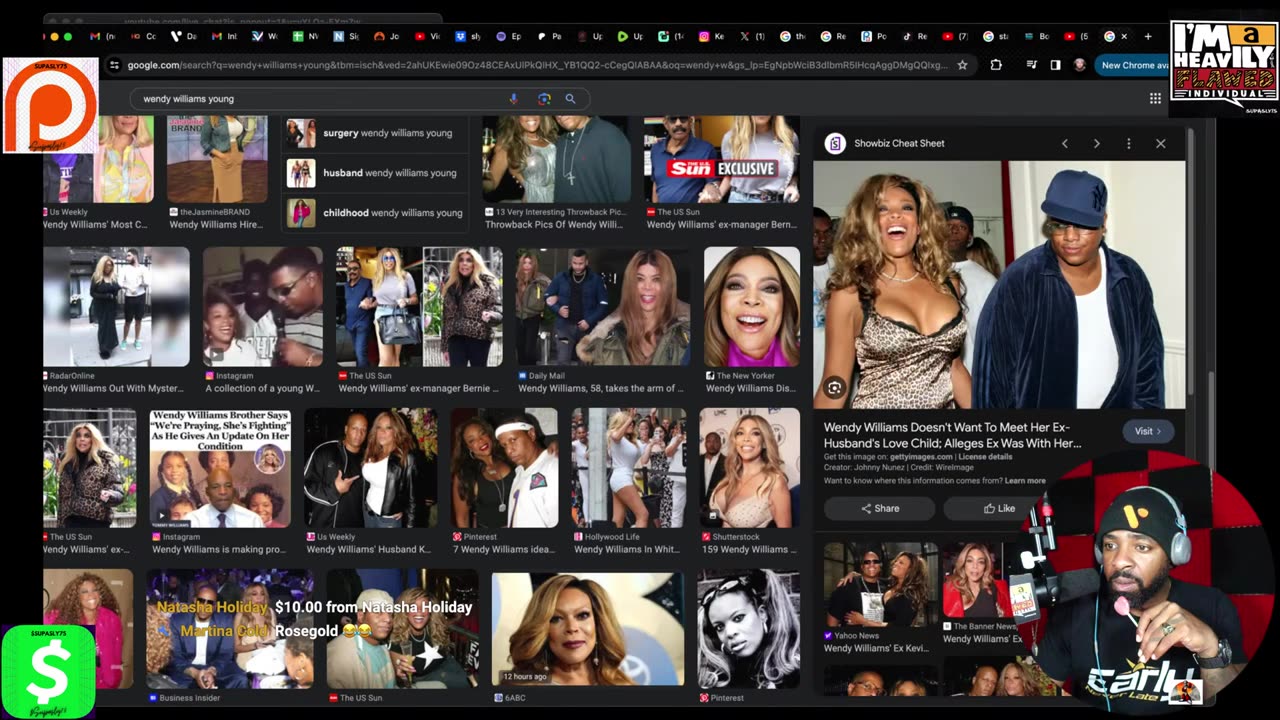This screenshot has width=1280, height=720.
Task: Close the Showbiz Cheat Sheet preview panel
Action: point(1161,144)
